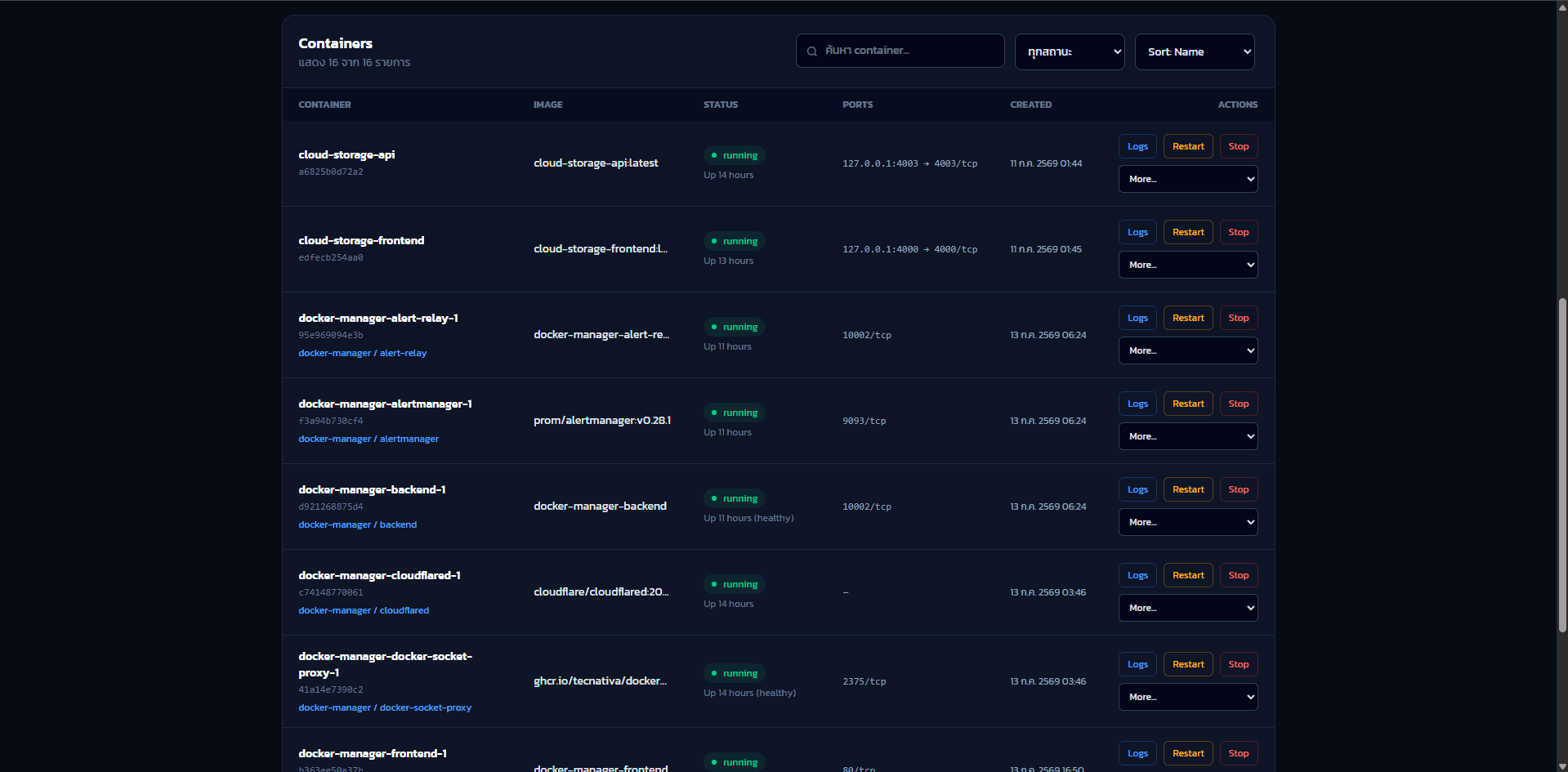Click the running badge for cloud-storage-frontend
Image resolution: width=1568 pixels, height=772 pixels.
(x=735, y=241)
